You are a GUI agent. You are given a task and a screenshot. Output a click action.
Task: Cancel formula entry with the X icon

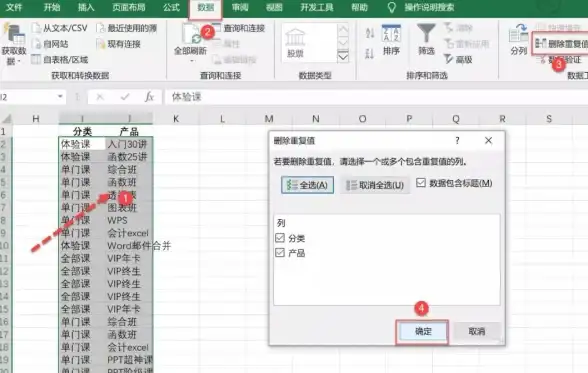100,97
